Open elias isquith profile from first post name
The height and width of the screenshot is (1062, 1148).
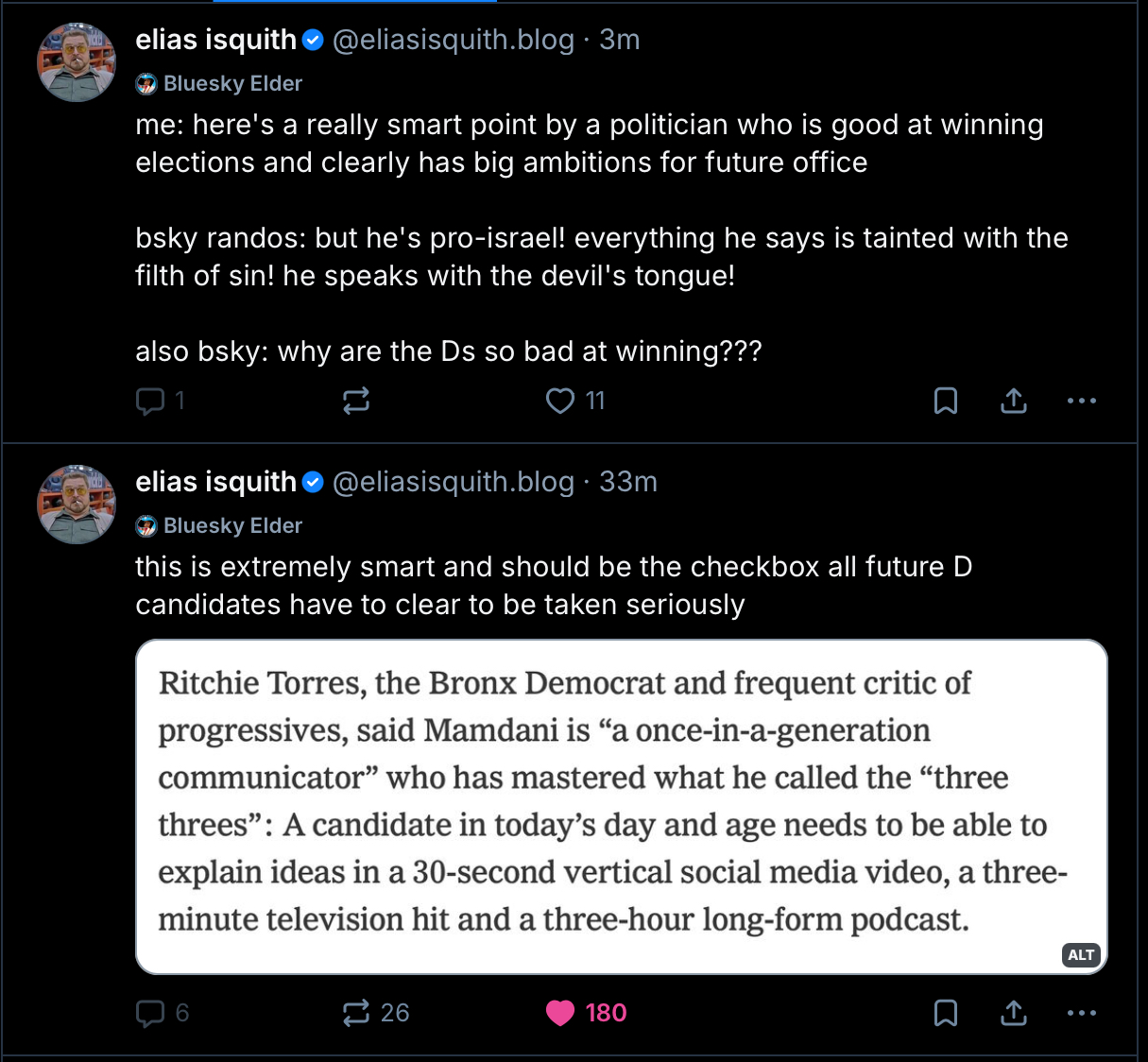pyautogui.click(x=216, y=40)
